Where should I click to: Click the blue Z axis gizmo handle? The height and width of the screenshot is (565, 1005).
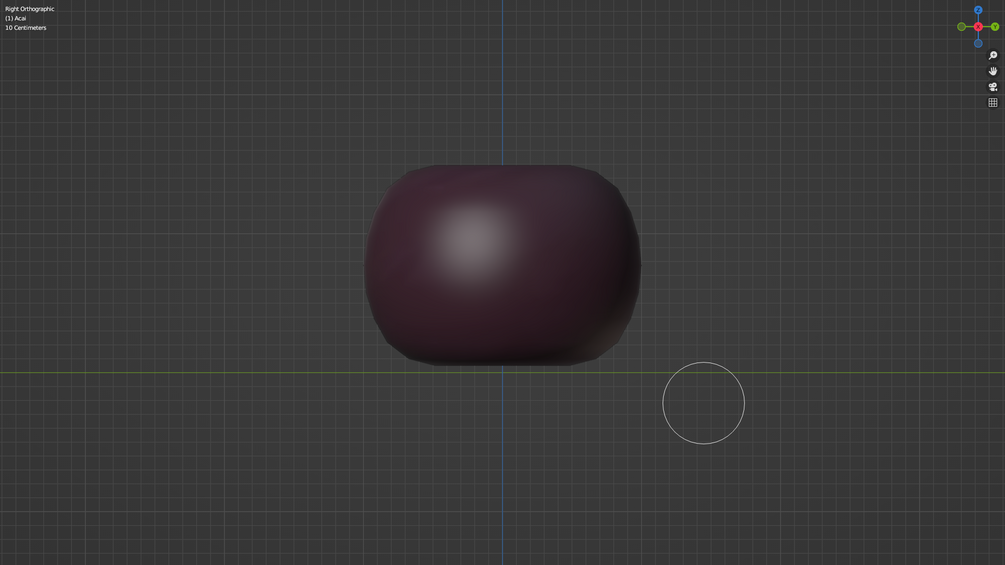pos(978,10)
